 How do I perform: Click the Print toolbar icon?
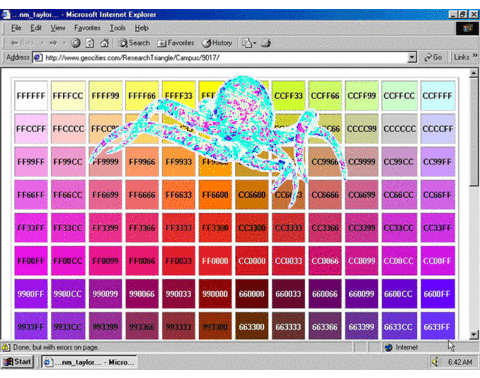266,43
